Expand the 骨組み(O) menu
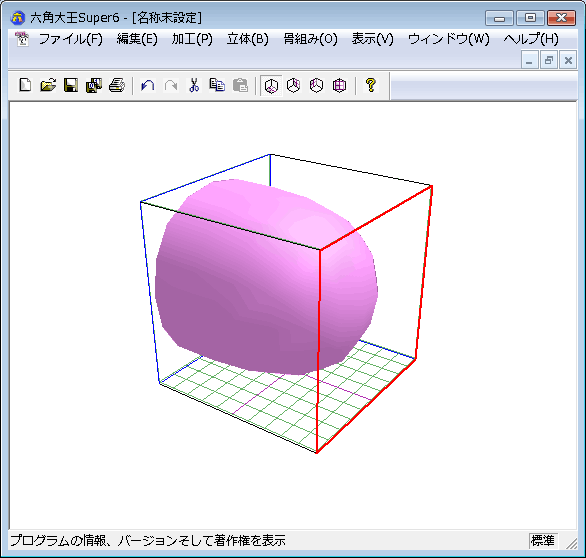This screenshot has width=586, height=558. pyautogui.click(x=310, y=39)
